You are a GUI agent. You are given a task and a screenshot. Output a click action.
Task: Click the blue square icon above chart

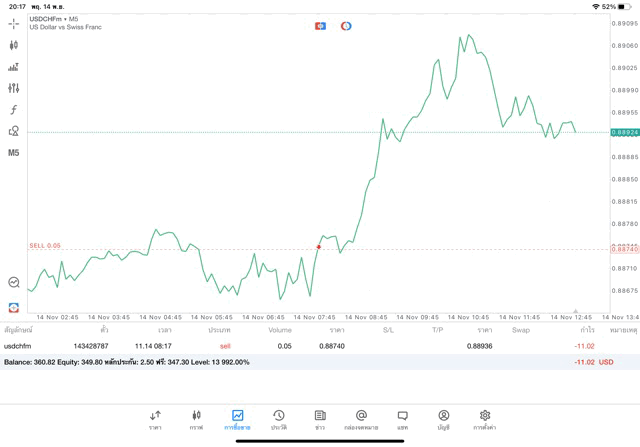tap(320, 26)
